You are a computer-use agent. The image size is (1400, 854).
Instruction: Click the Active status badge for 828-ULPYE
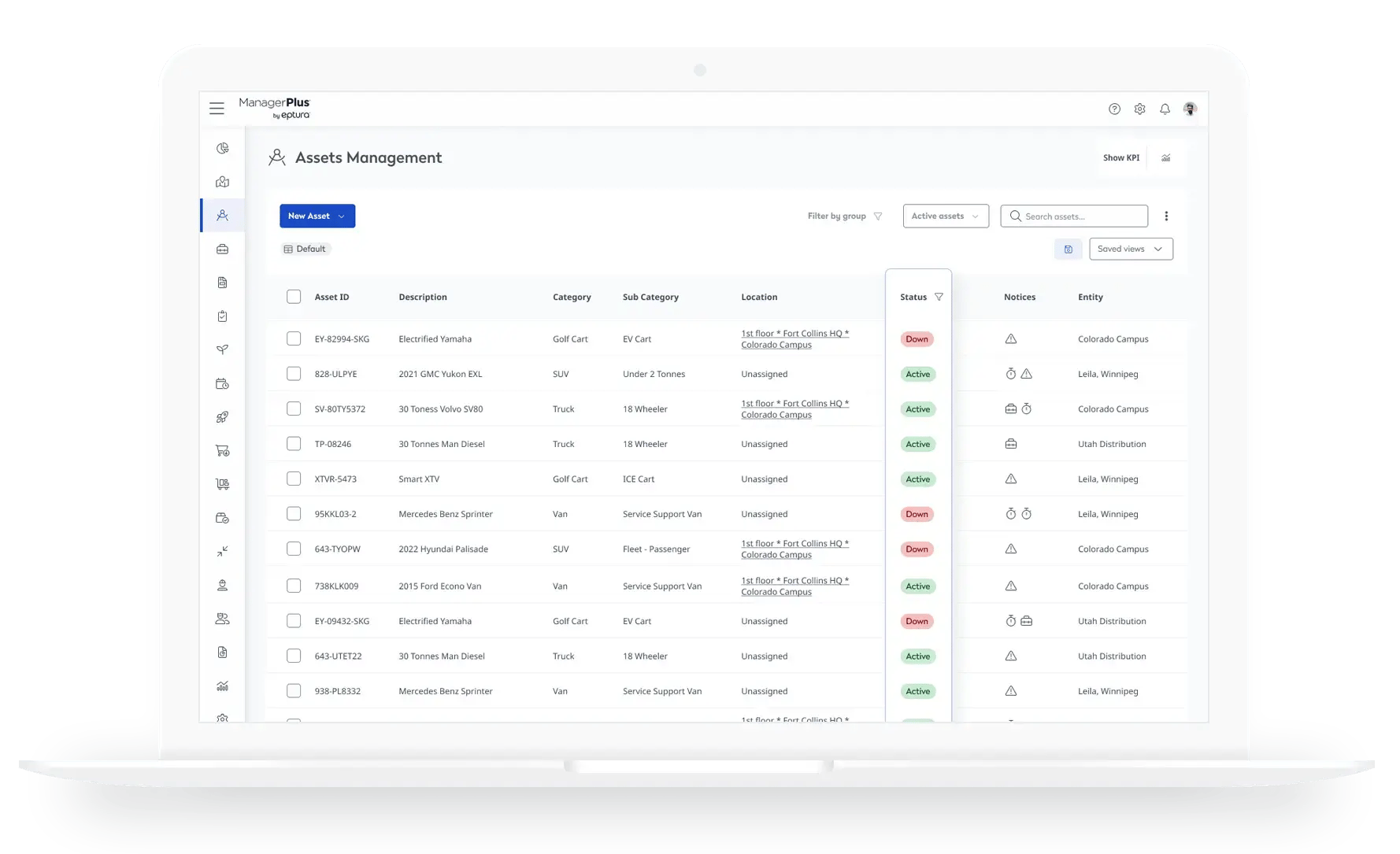[x=917, y=374]
